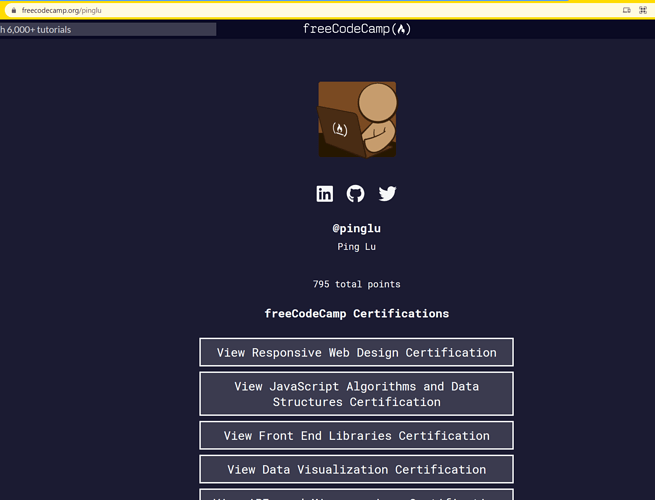Image resolution: width=655 pixels, height=500 pixels.
Task: Open the LinkedIn profile icon
Action: (x=325, y=194)
